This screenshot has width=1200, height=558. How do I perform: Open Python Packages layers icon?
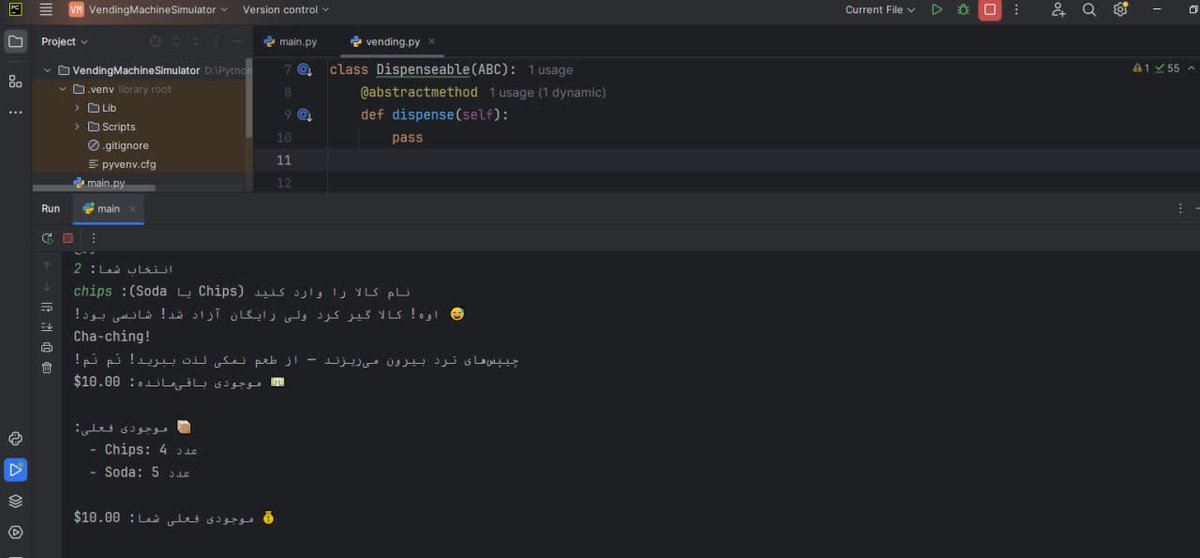15,501
